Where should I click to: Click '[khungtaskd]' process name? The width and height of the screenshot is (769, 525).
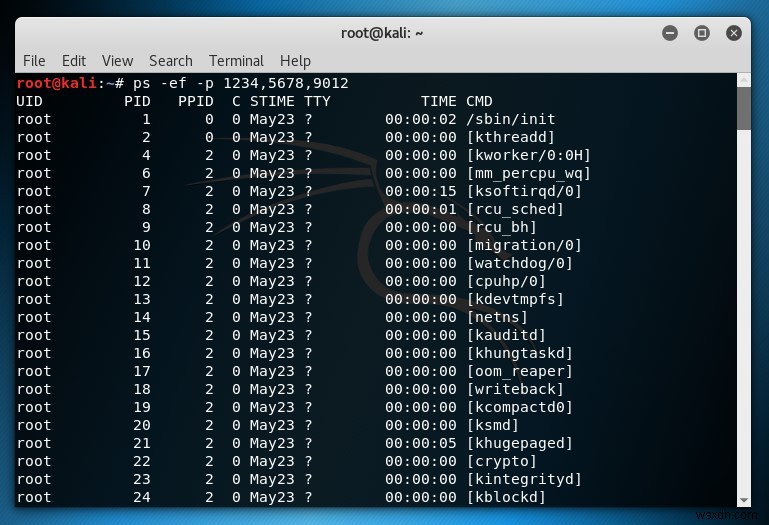click(x=519, y=353)
